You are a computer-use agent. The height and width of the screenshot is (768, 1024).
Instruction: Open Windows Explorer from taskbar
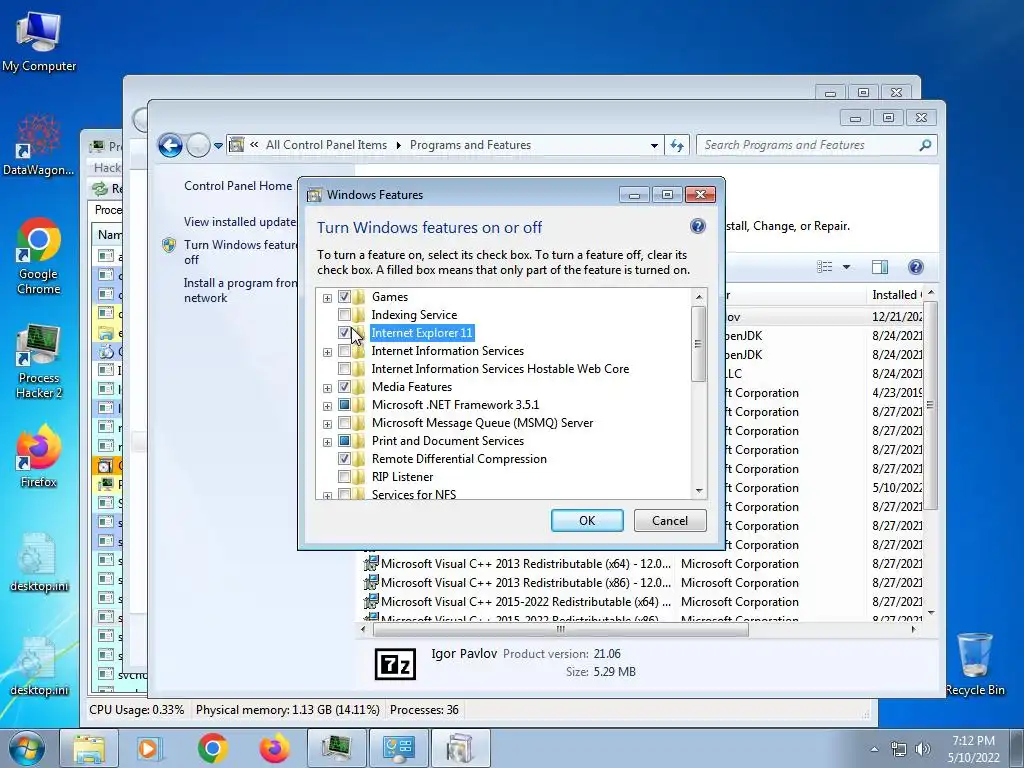tap(89, 748)
